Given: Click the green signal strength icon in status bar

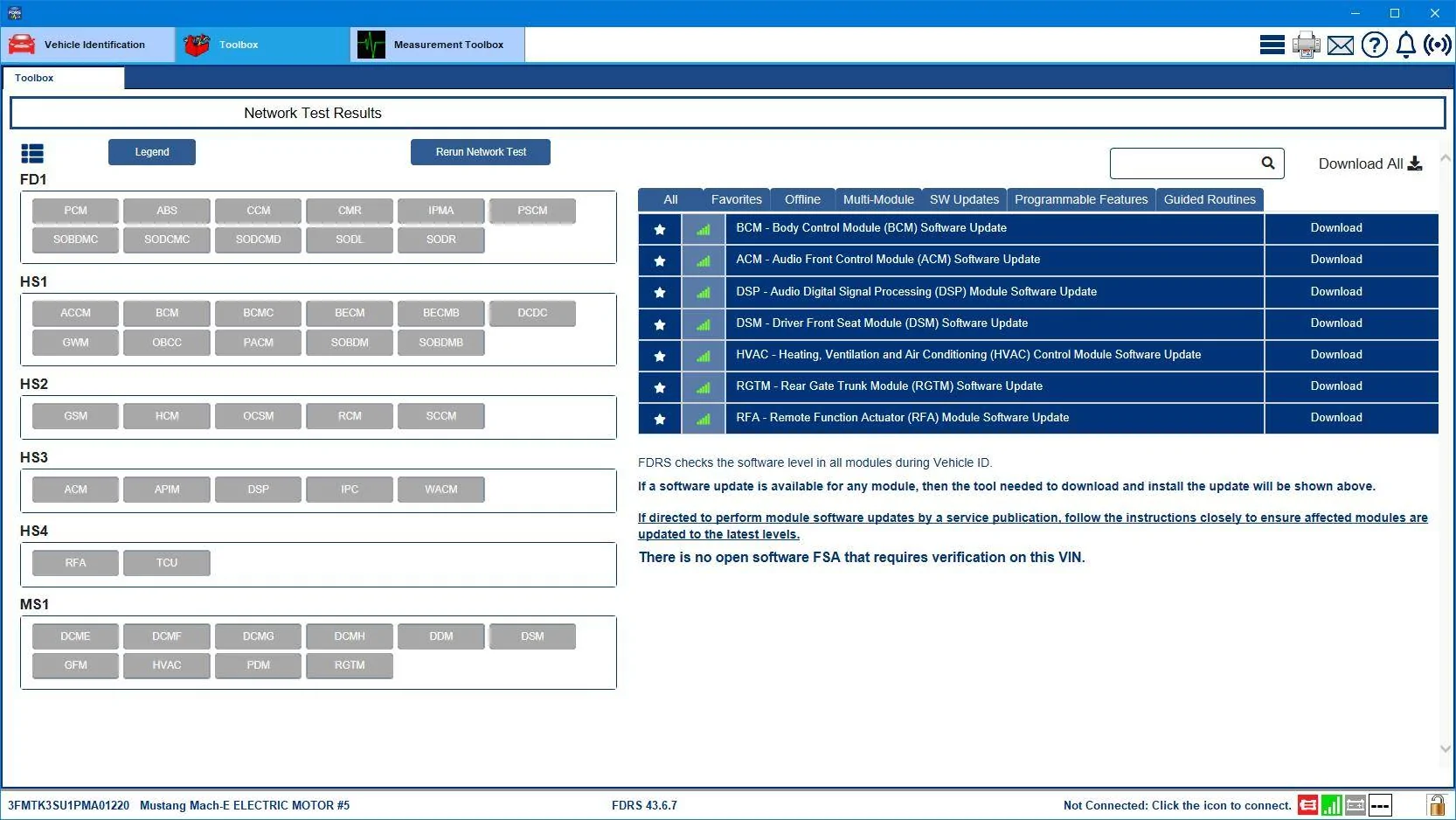Looking at the screenshot, I should click(x=1332, y=805).
